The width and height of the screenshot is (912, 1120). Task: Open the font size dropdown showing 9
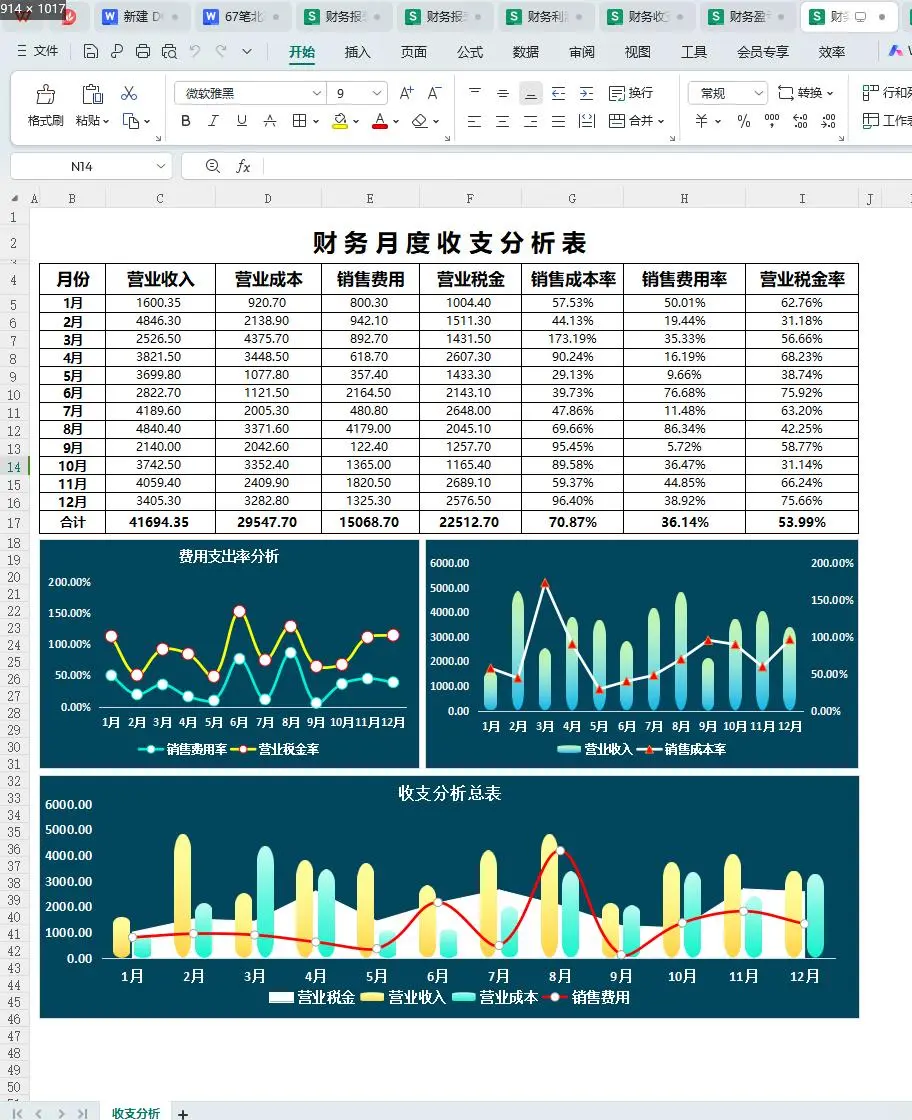click(376, 94)
